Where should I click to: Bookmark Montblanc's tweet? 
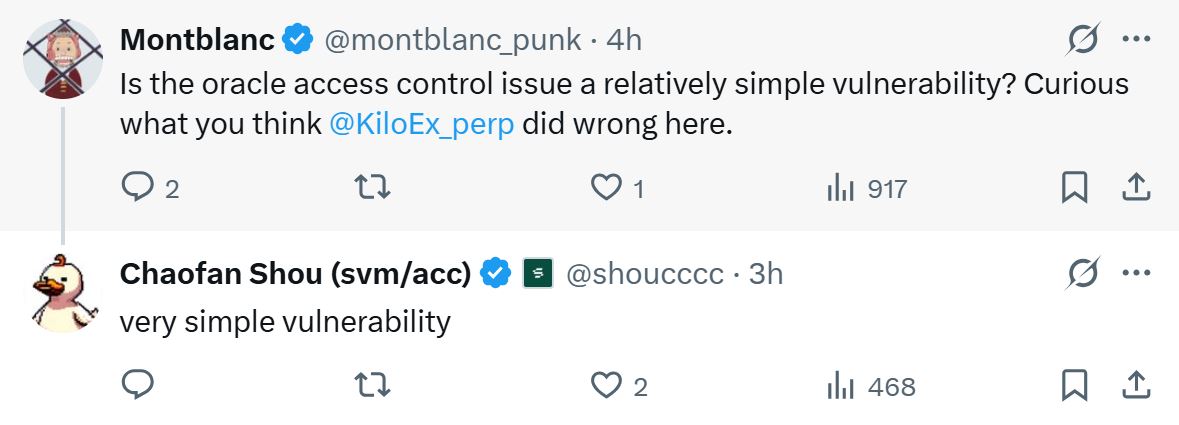point(1074,187)
